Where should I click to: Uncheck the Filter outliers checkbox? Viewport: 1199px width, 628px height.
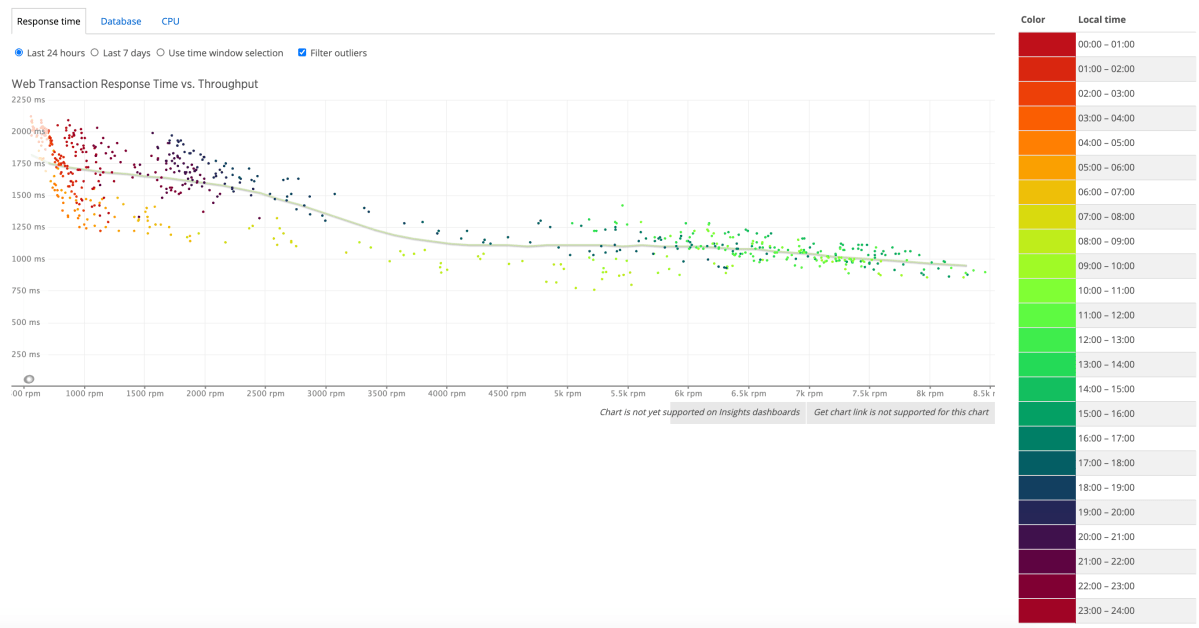(x=302, y=52)
